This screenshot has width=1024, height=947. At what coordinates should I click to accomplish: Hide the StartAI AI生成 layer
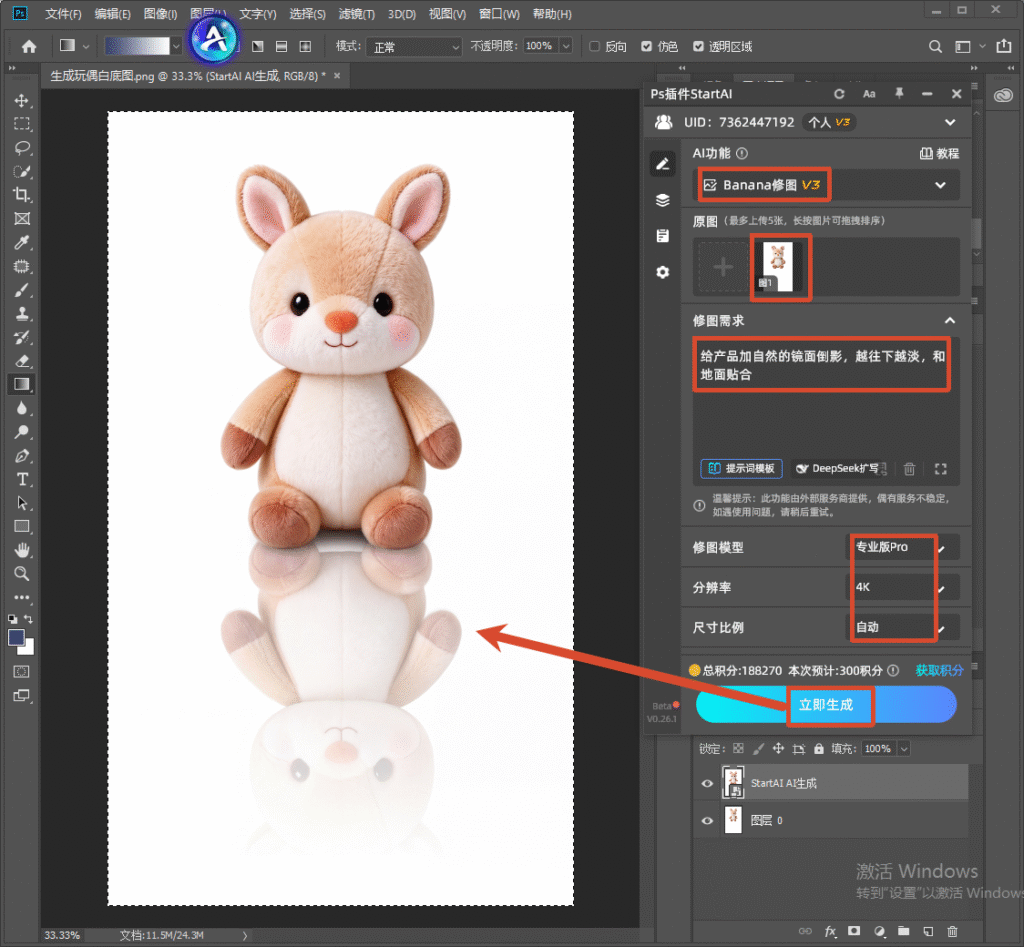click(x=707, y=783)
